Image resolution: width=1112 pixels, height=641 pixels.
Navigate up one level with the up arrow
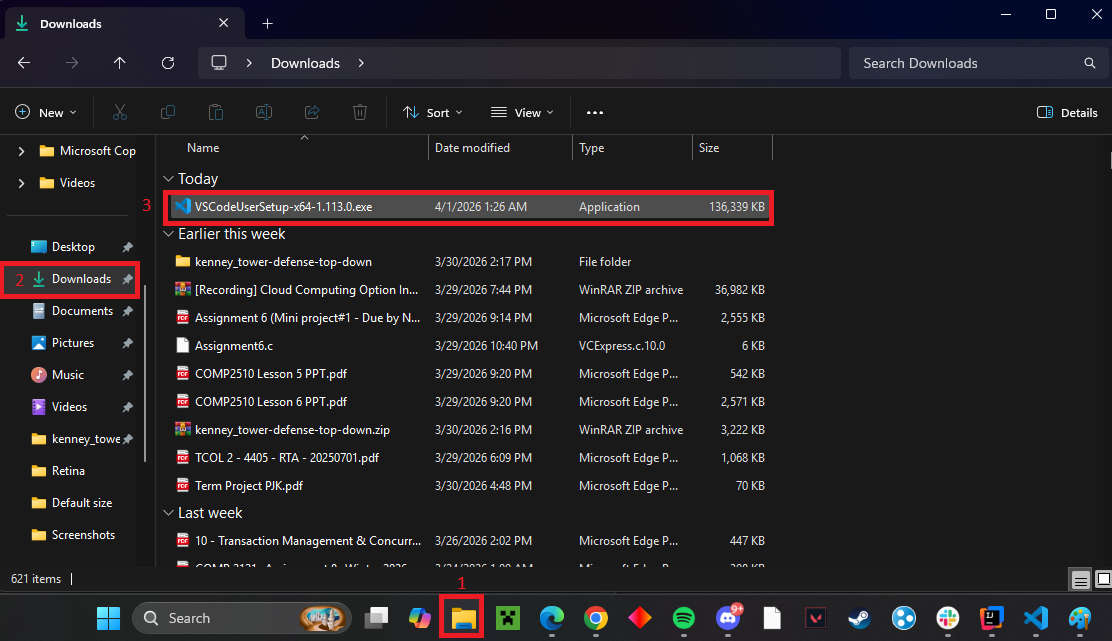pos(119,62)
